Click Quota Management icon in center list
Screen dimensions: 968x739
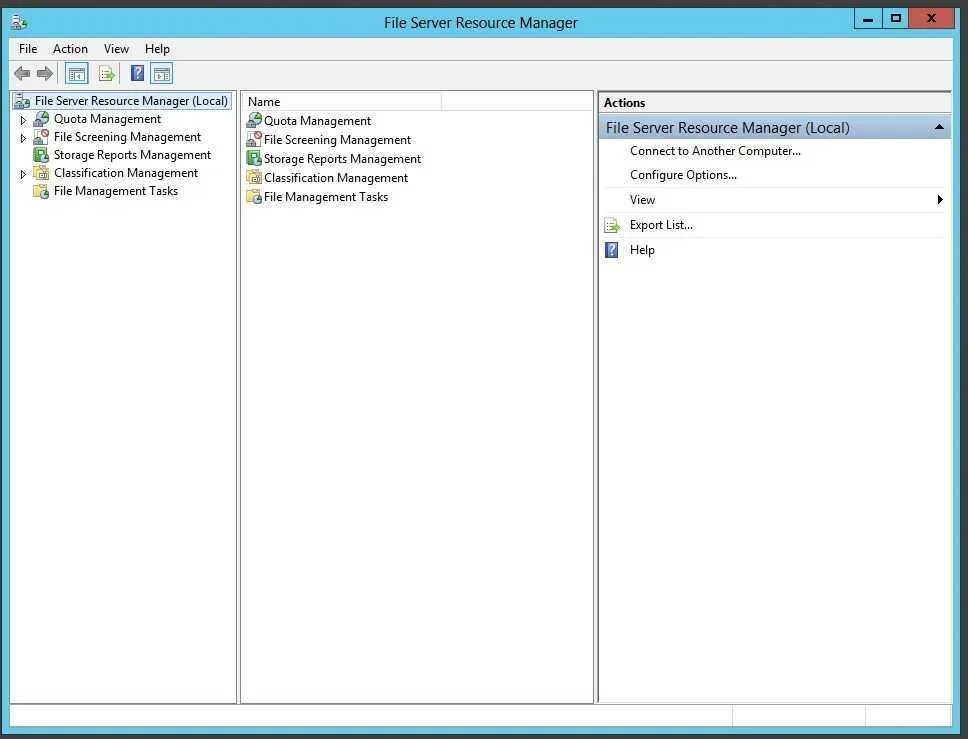(254, 120)
